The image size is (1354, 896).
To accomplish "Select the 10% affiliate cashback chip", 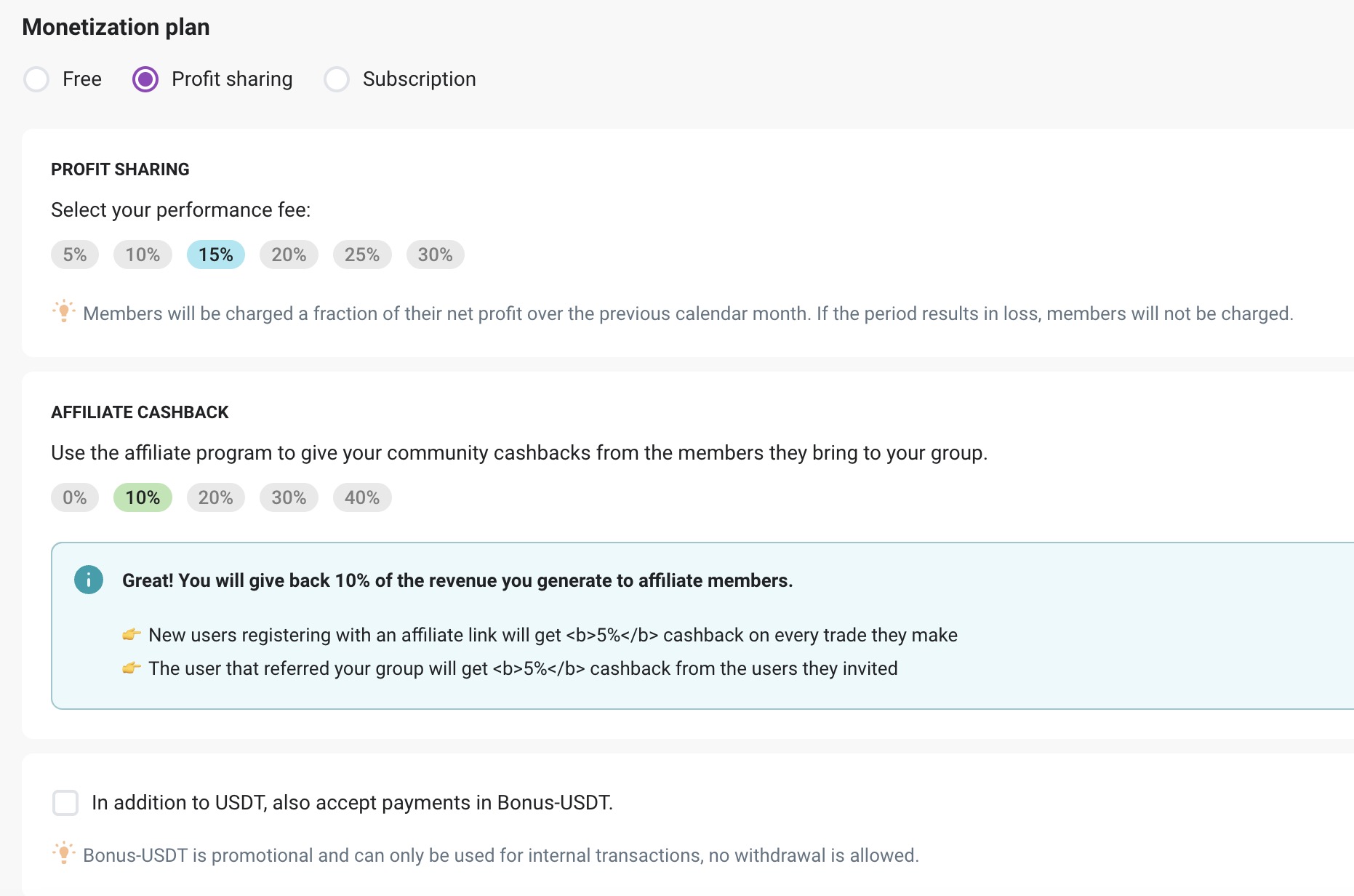I will click(x=143, y=497).
